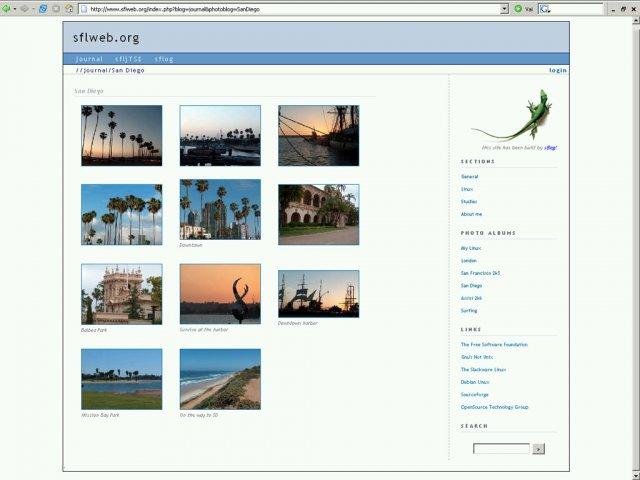640x480 pixels.
Task: Open the San Francisco 2k5 photo album
Action: (x=480, y=273)
